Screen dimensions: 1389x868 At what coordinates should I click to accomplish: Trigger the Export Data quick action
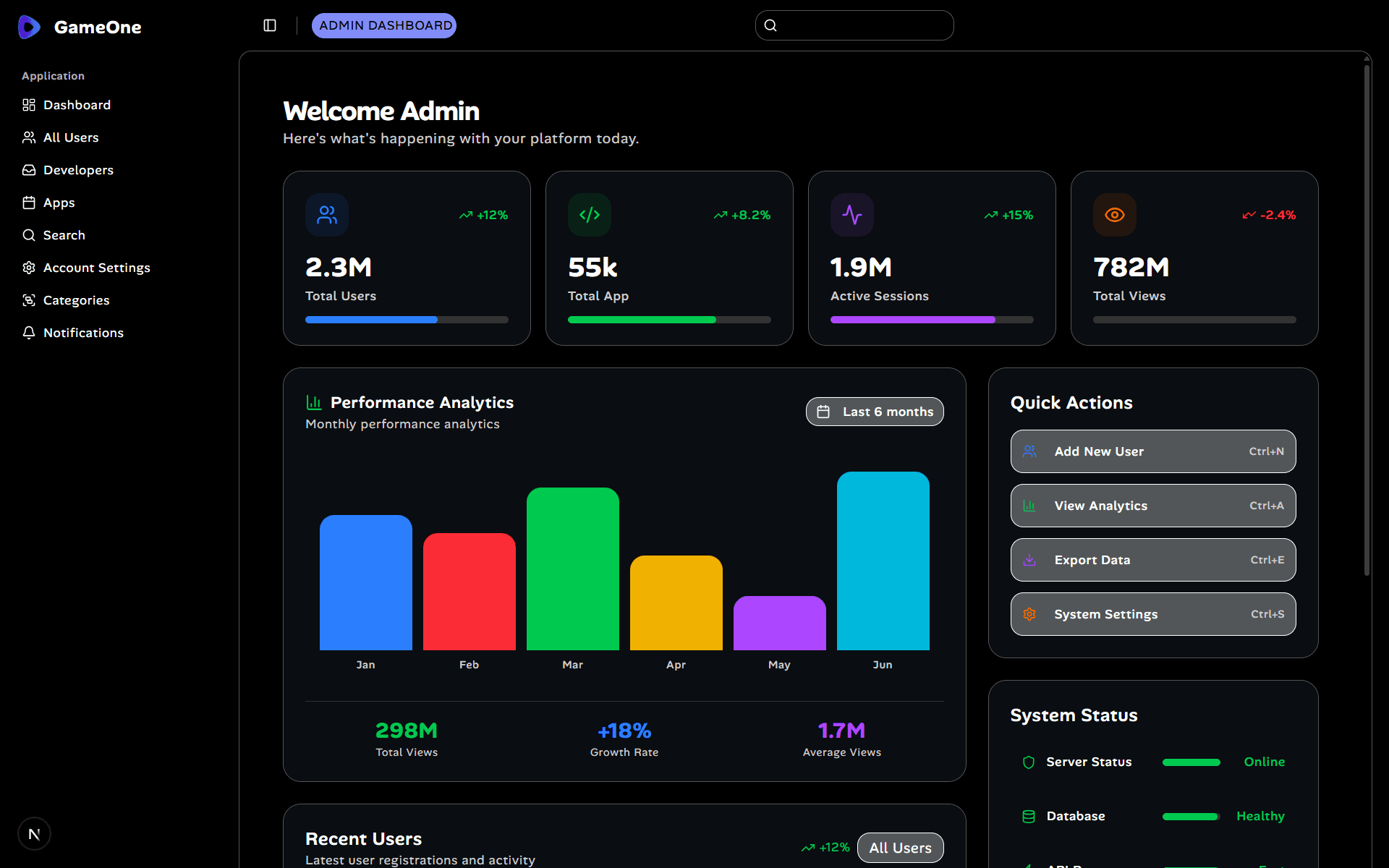point(1152,560)
